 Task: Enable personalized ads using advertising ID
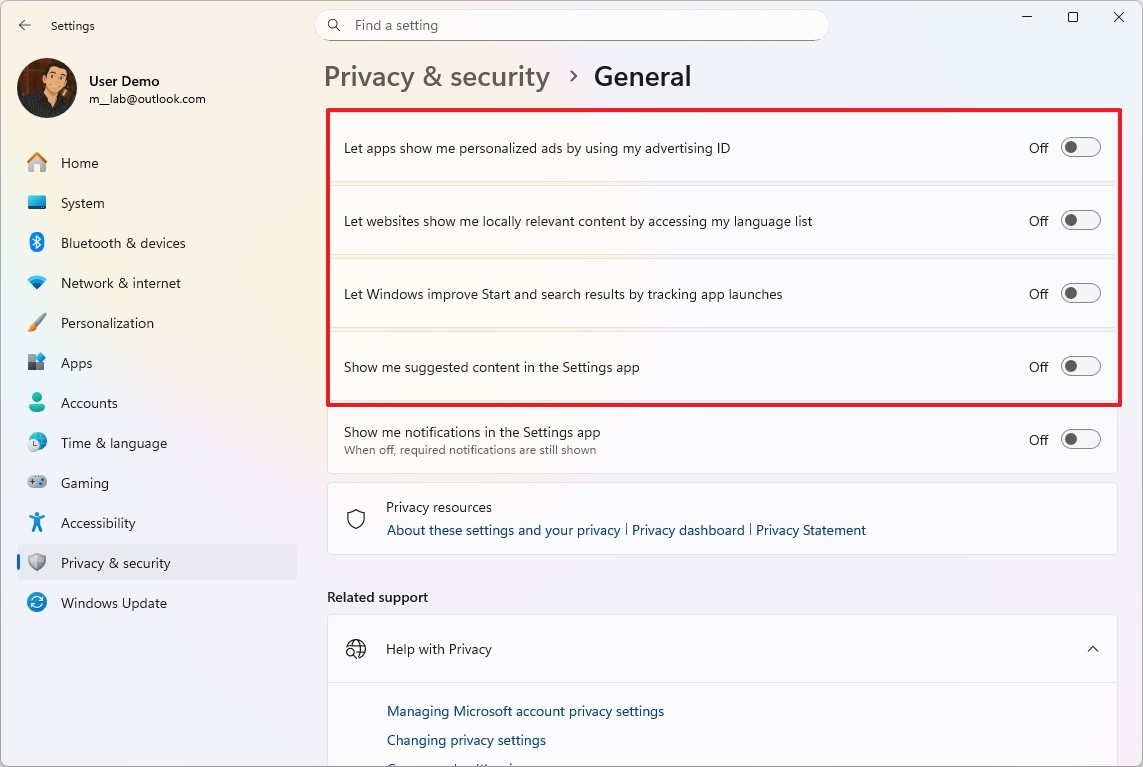[1080, 147]
